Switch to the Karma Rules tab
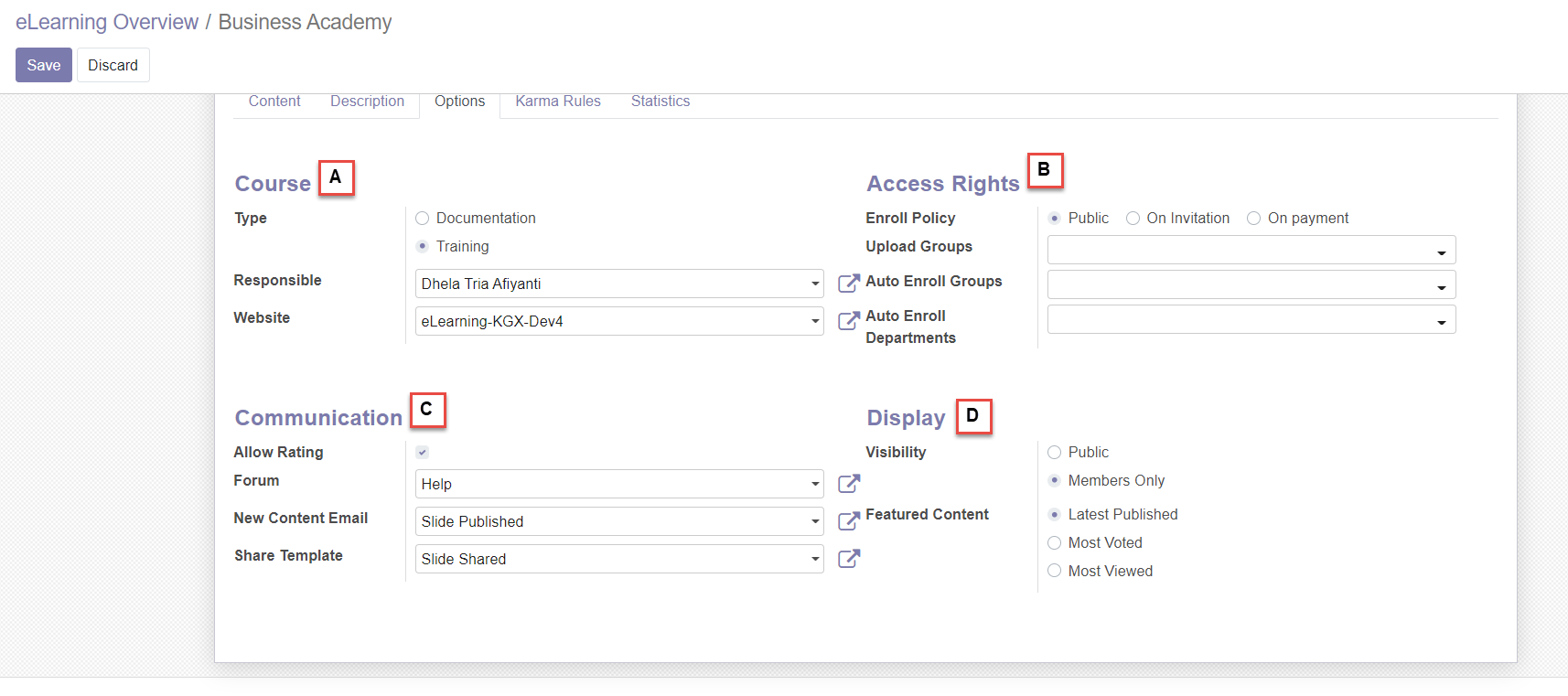This screenshot has height=696, width=1568. pos(558,102)
